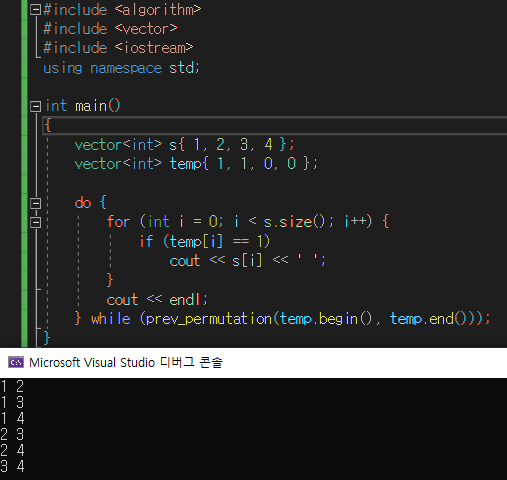Collapse the do-while block fold marker
This screenshot has width=507, height=480.
point(35,203)
